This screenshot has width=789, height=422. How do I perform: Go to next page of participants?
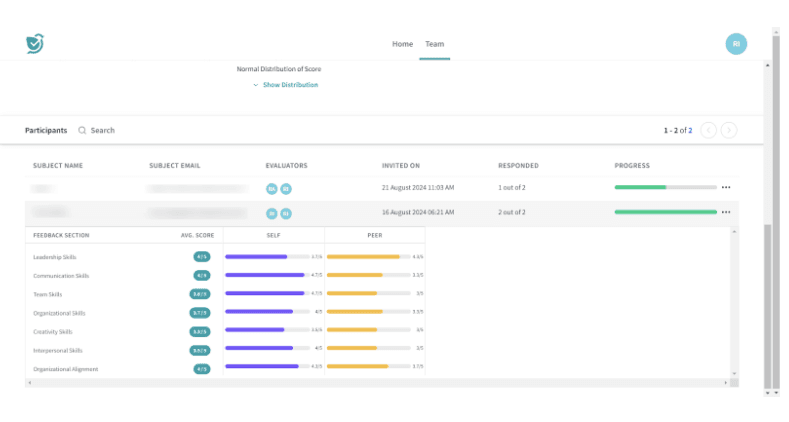(729, 130)
